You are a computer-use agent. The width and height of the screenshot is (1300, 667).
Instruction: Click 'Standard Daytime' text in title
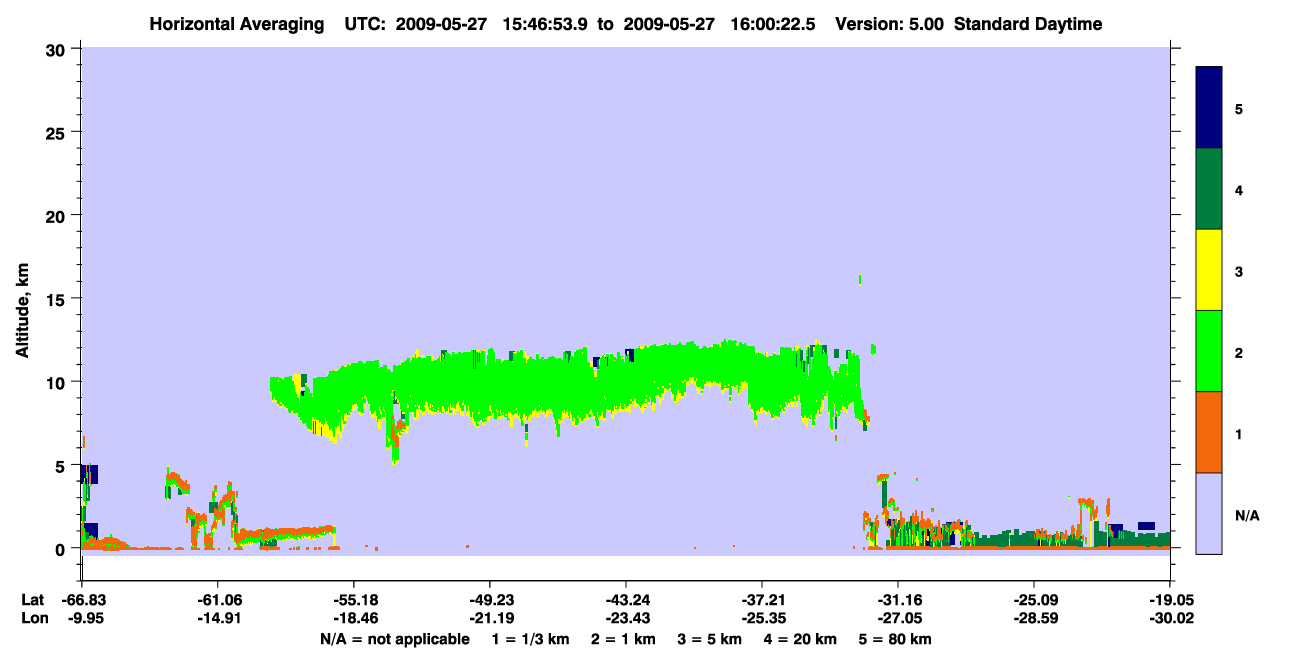coord(1028,24)
